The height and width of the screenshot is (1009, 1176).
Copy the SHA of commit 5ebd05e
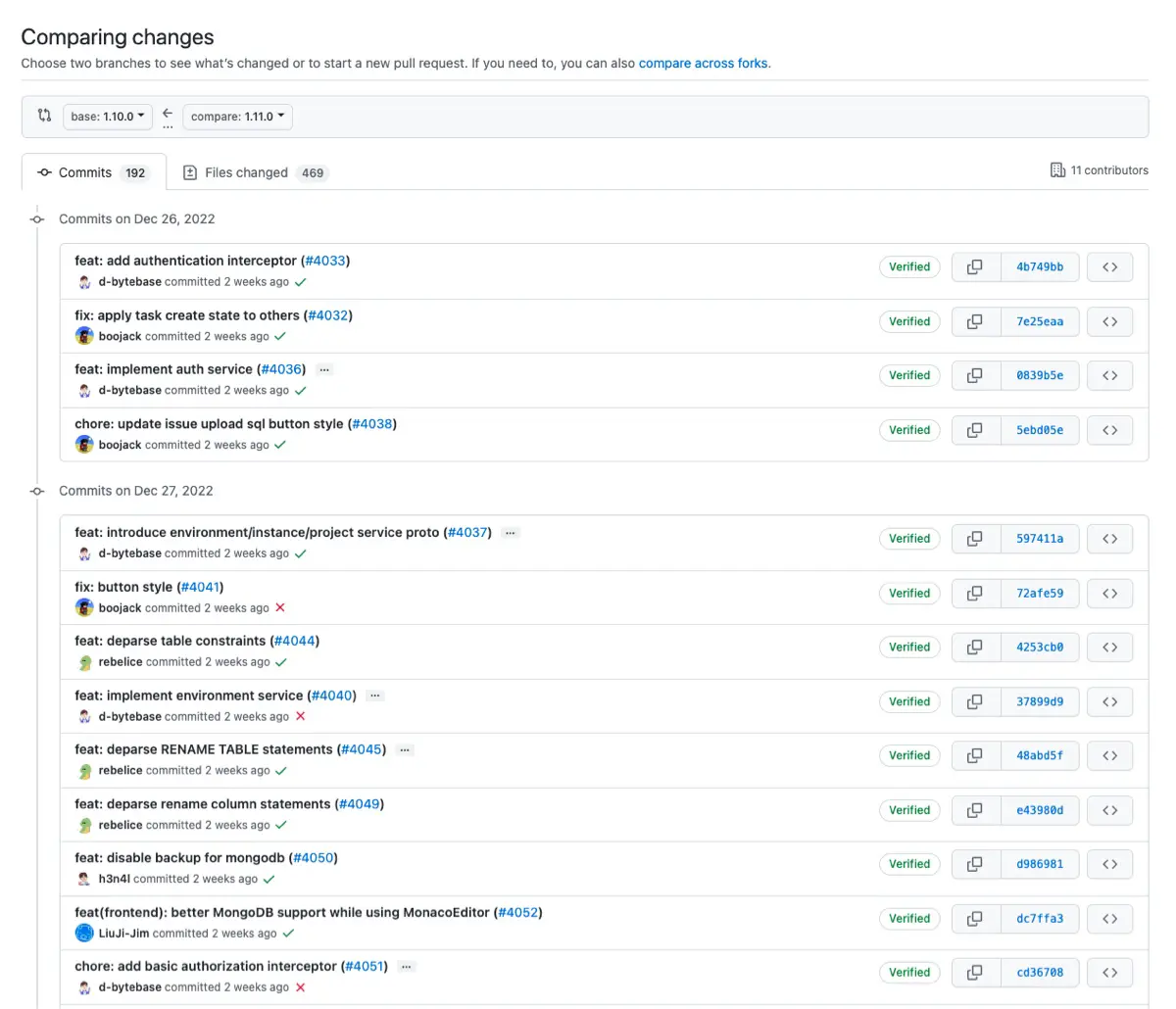[974, 430]
